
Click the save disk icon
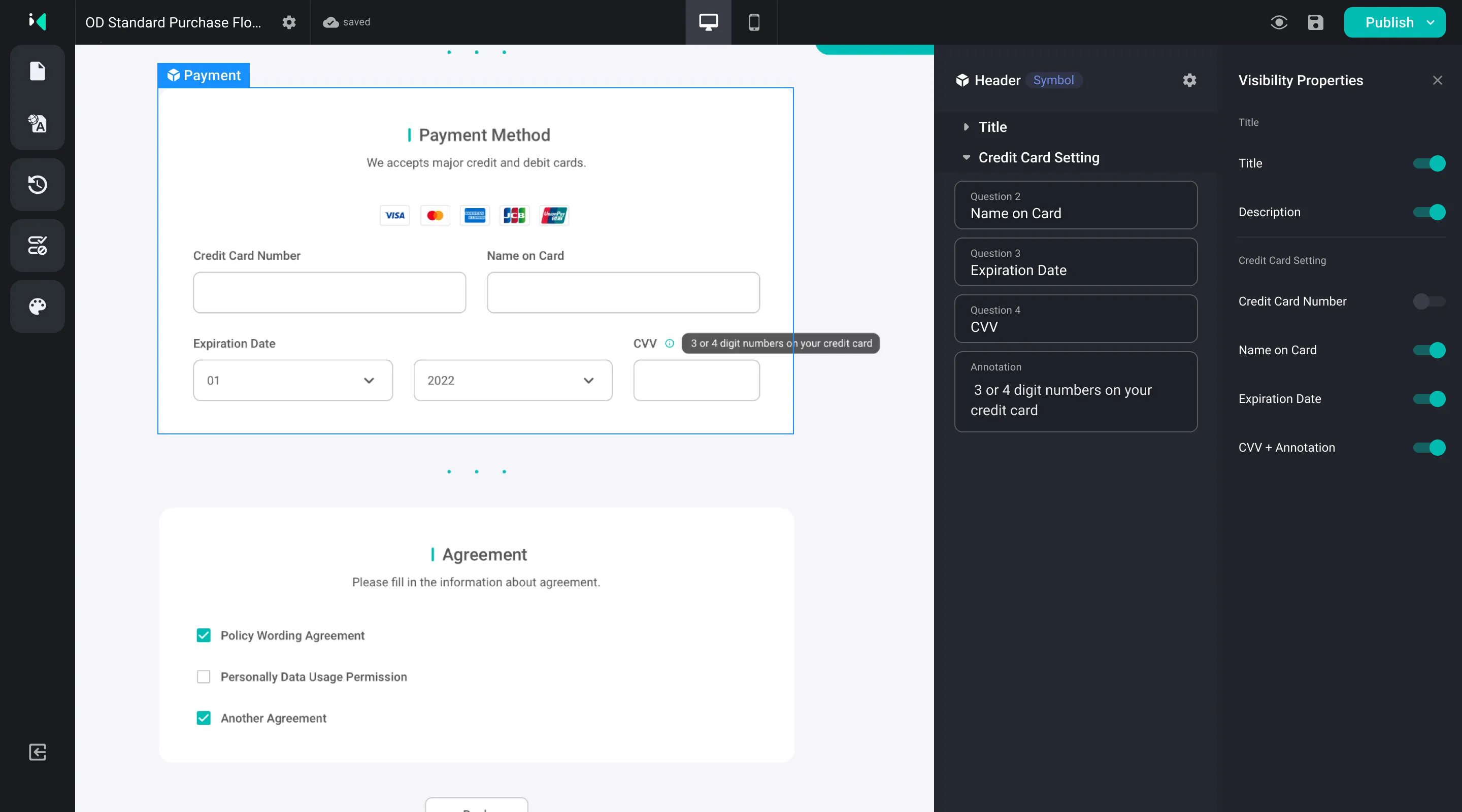[x=1315, y=22]
